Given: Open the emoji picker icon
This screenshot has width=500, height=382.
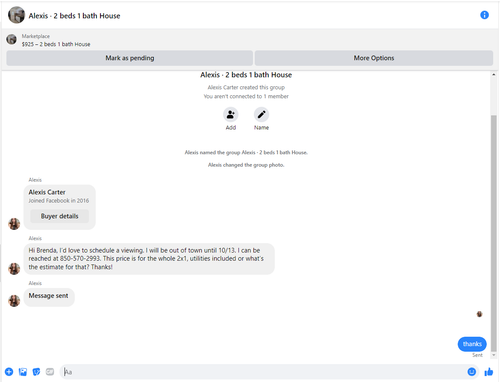Looking at the screenshot, I should (x=471, y=372).
